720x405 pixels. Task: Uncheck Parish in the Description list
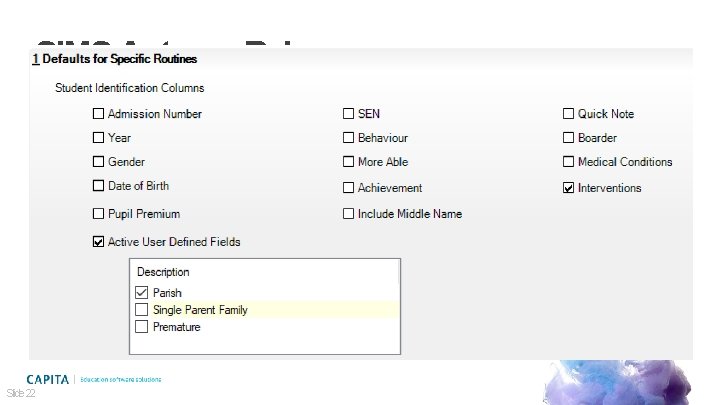point(141,293)
